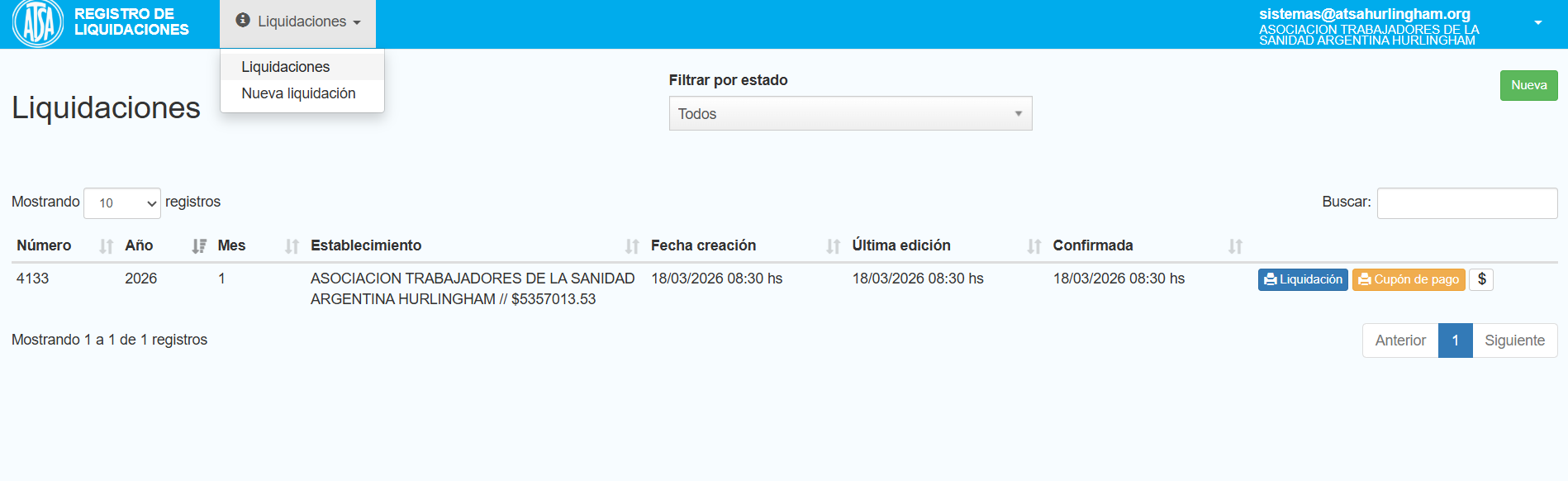Sort table by Confirmada column

point(1147,245)
